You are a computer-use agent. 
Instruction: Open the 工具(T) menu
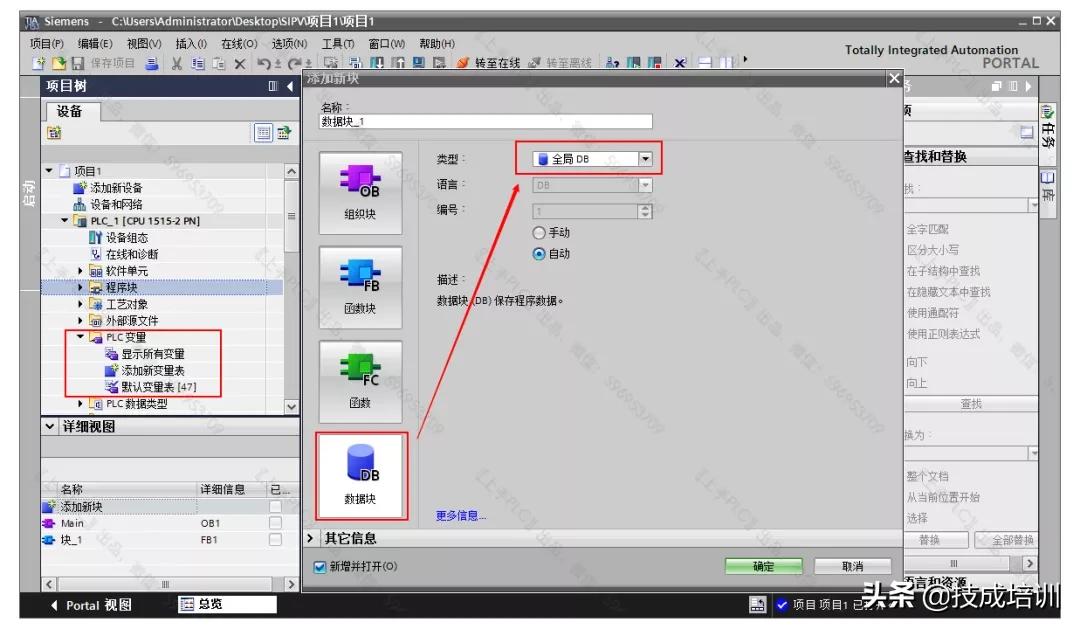click(338, 43)
